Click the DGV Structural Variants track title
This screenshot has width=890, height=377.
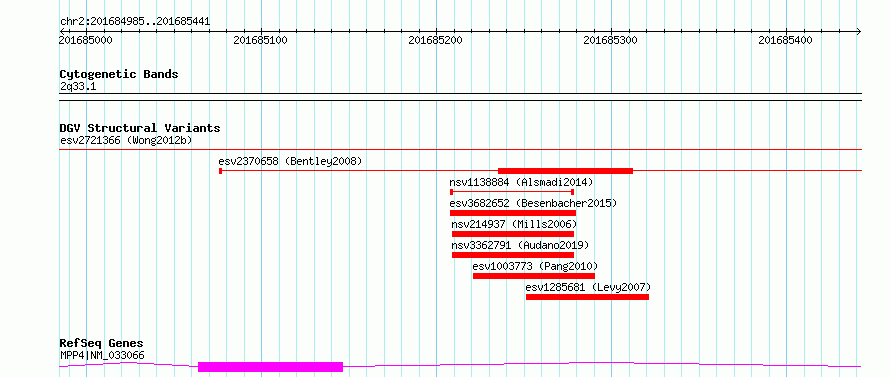140,128
